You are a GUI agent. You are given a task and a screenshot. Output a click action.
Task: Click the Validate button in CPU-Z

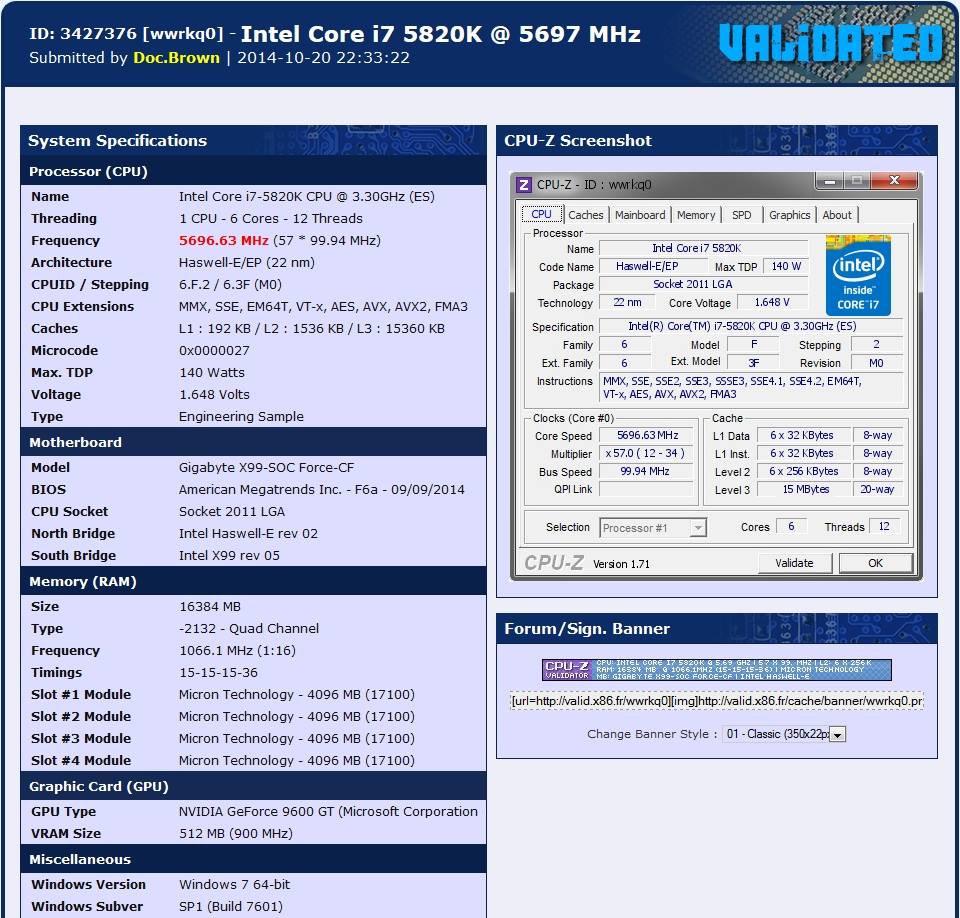tap(794, 563)
